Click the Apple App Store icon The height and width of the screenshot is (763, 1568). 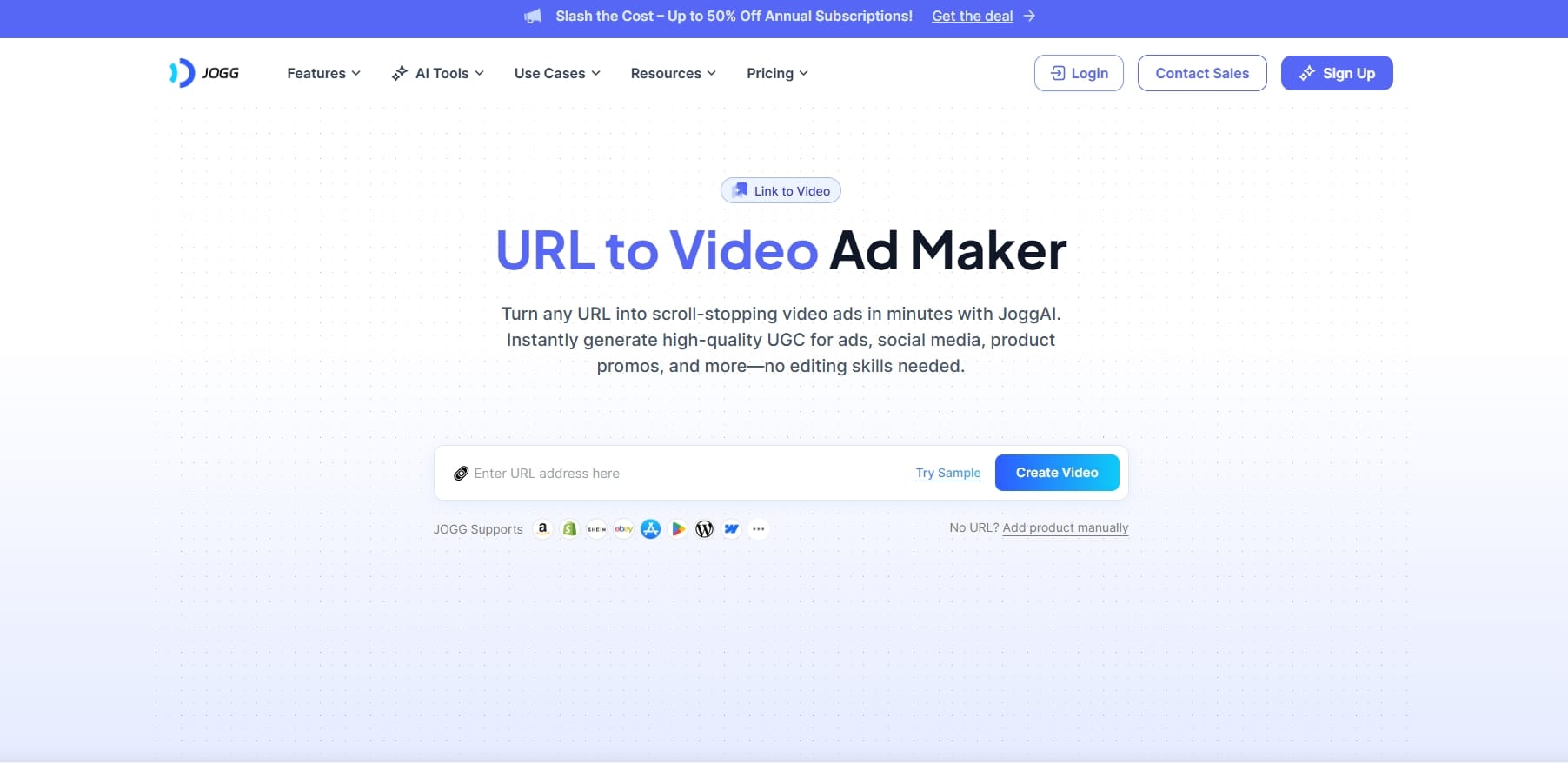650,528
